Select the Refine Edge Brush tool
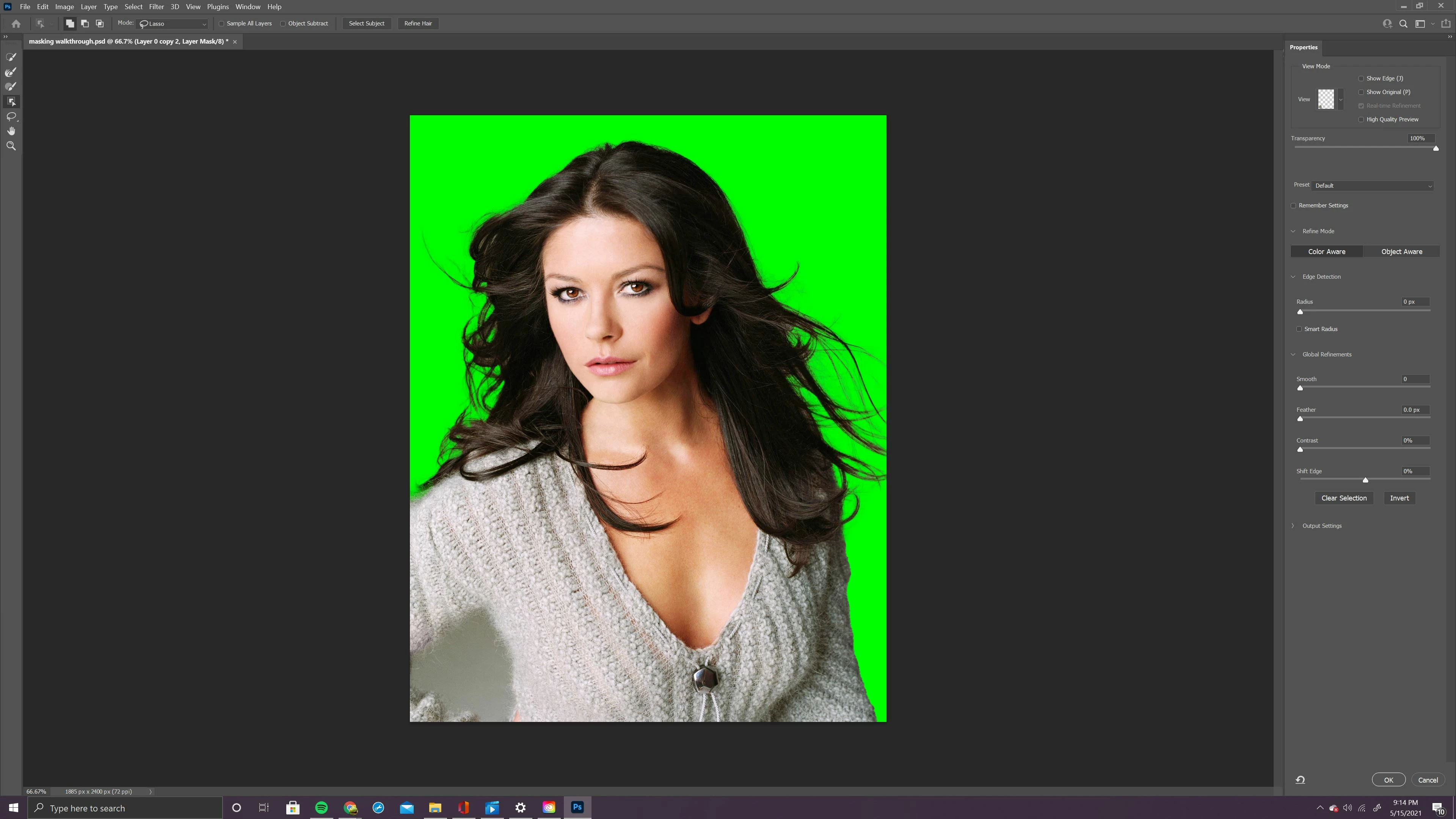 click(11, 72)
